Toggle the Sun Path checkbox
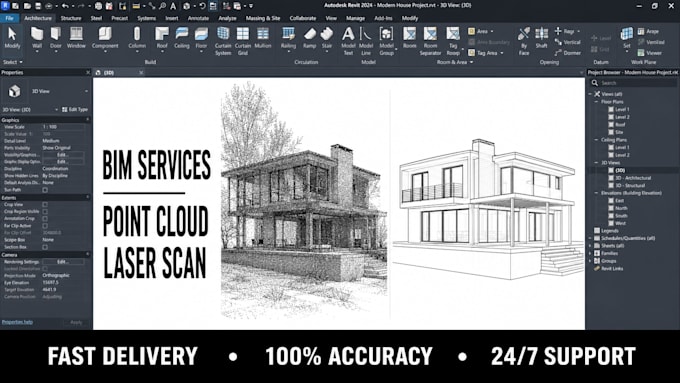The width and height of the screenshot is (680, 383). point(45,190)
